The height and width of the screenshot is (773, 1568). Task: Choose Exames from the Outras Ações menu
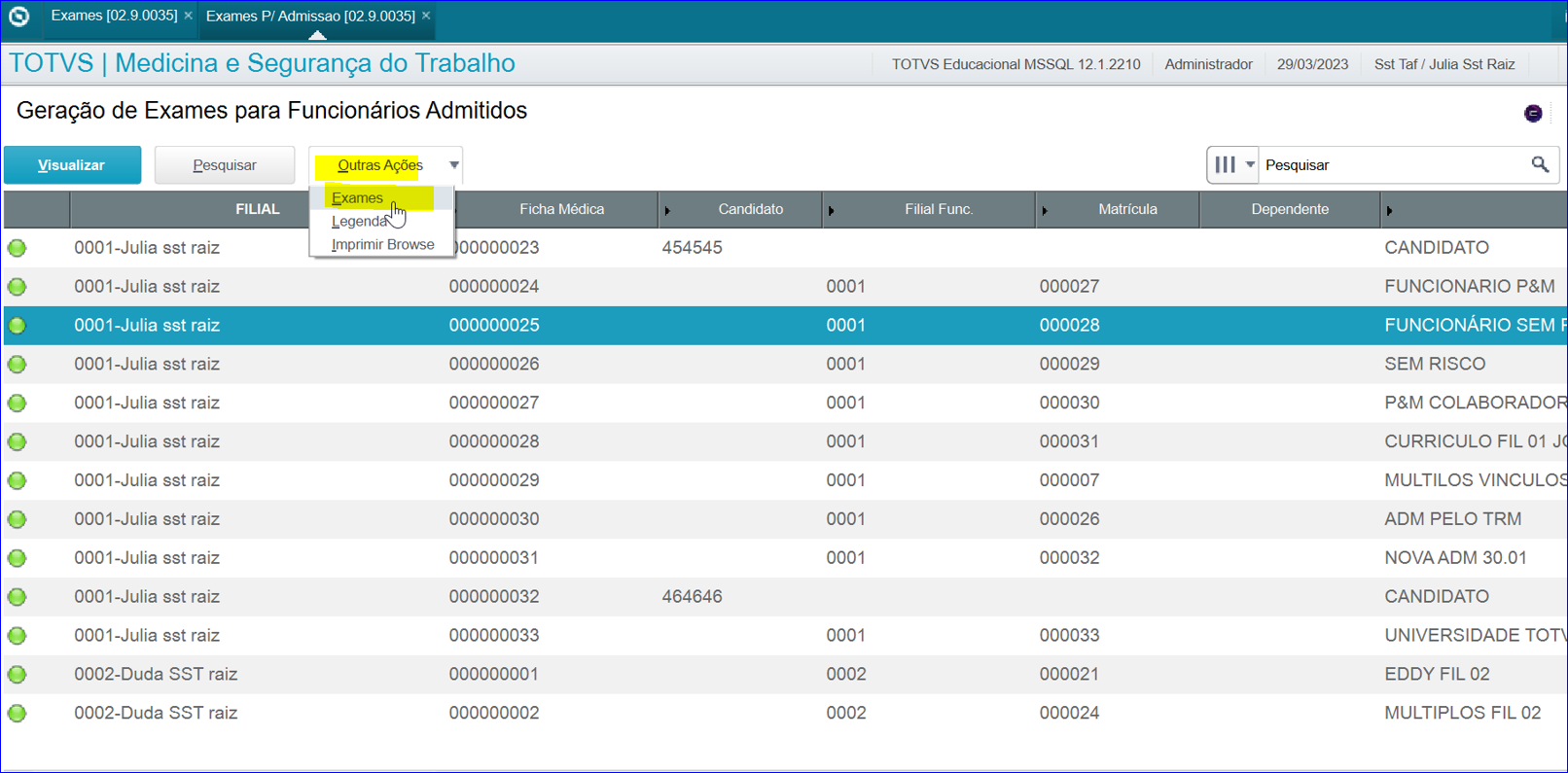[358, 198]
